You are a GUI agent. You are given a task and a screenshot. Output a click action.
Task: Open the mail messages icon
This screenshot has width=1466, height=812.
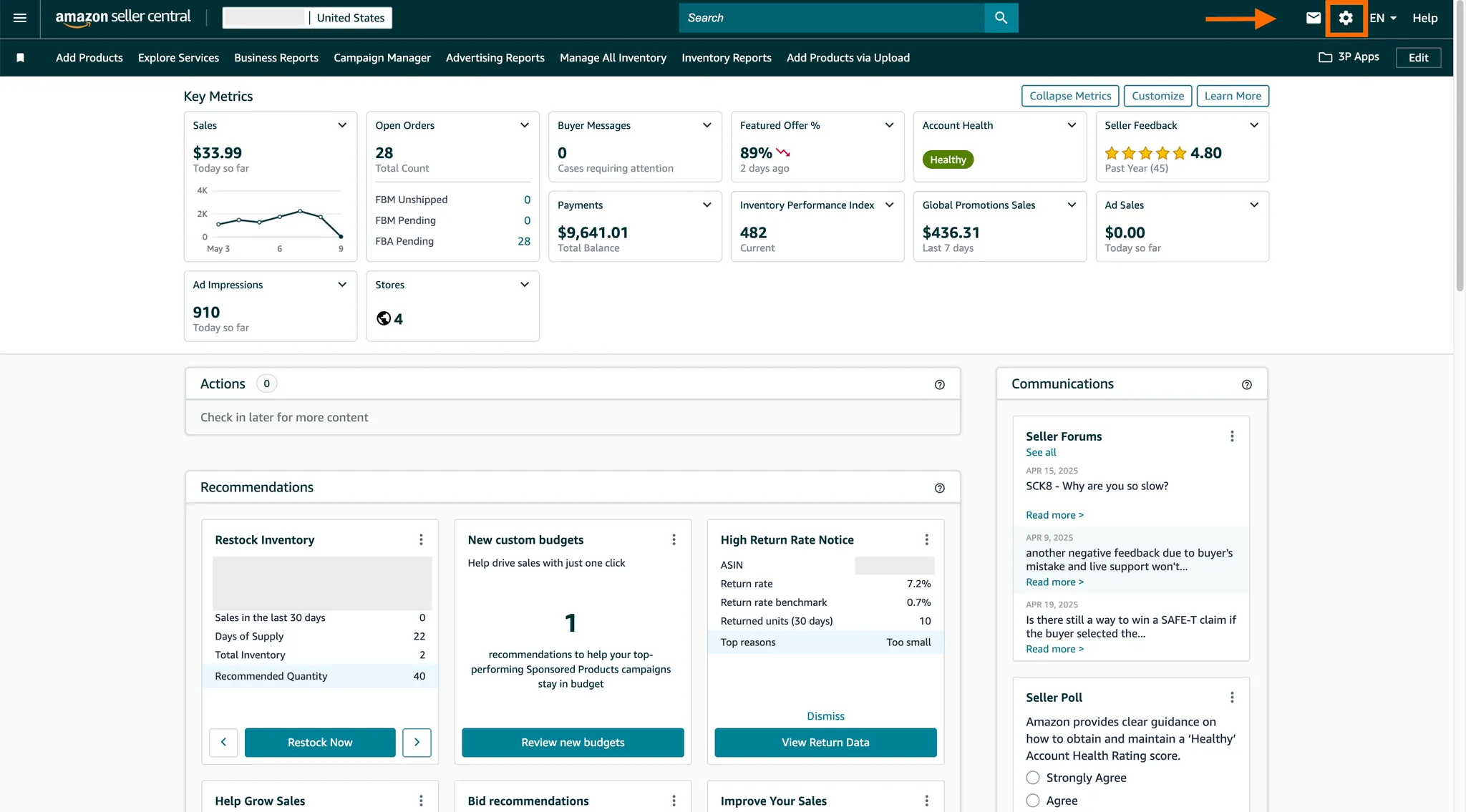(x=1313, y=18)
